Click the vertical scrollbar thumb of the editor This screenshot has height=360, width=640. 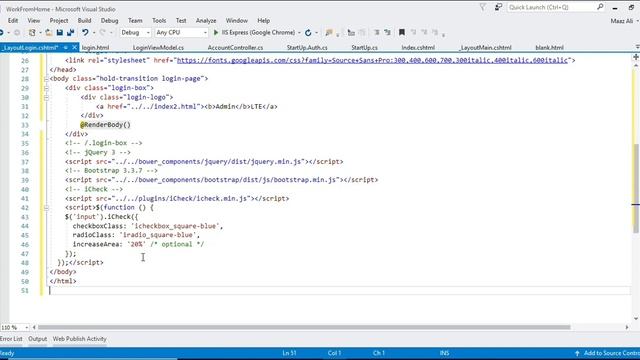click(636, 188)
